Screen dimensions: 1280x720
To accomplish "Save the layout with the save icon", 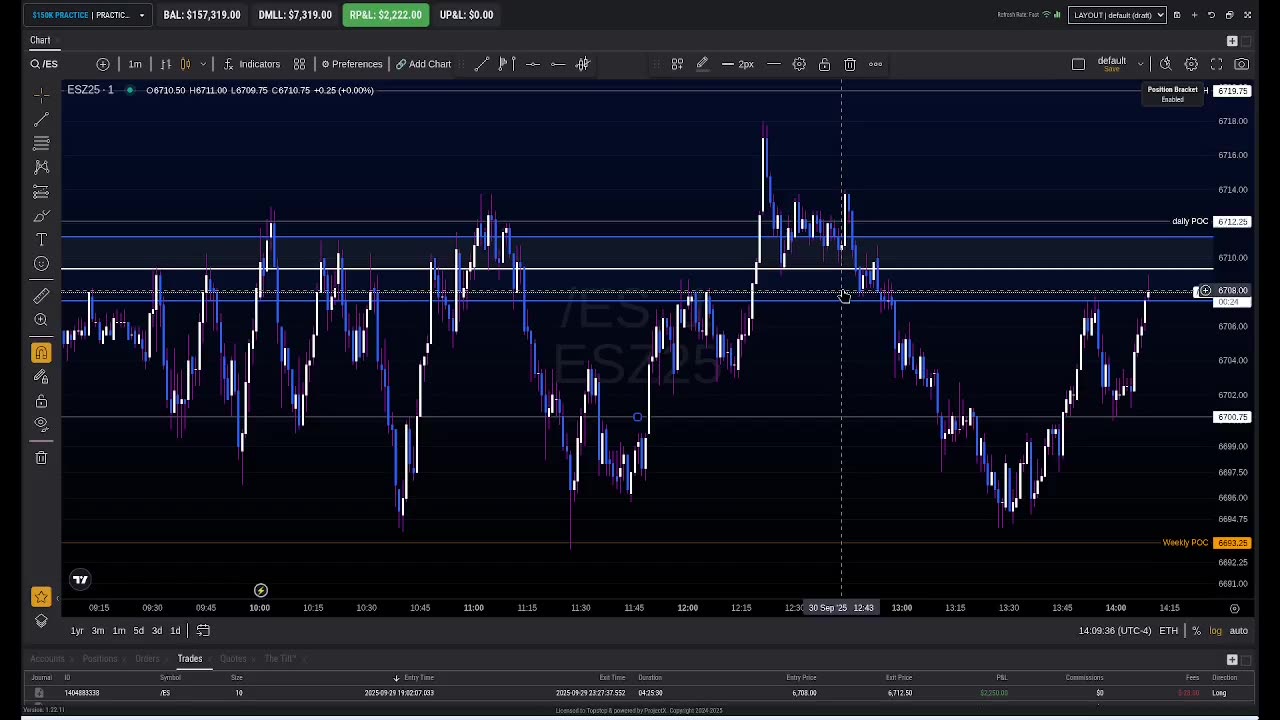I will click(x=1177, y=15).
